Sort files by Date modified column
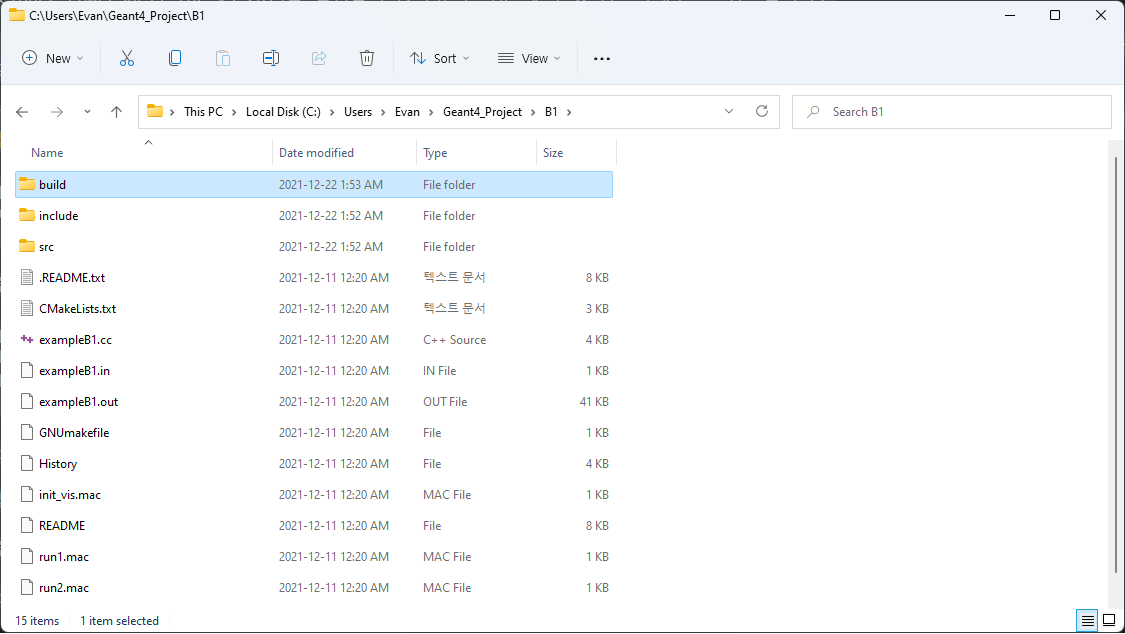The width and height of the screenshot is (1125, 634). coord(316,153)
